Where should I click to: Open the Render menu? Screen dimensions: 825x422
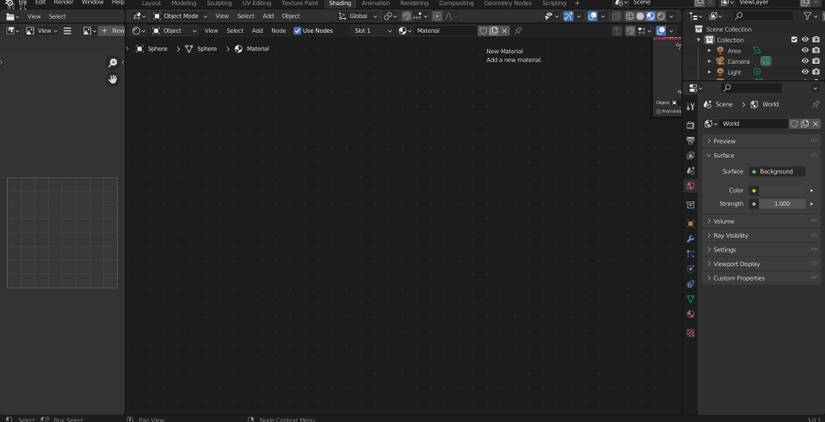coord(63,3)
